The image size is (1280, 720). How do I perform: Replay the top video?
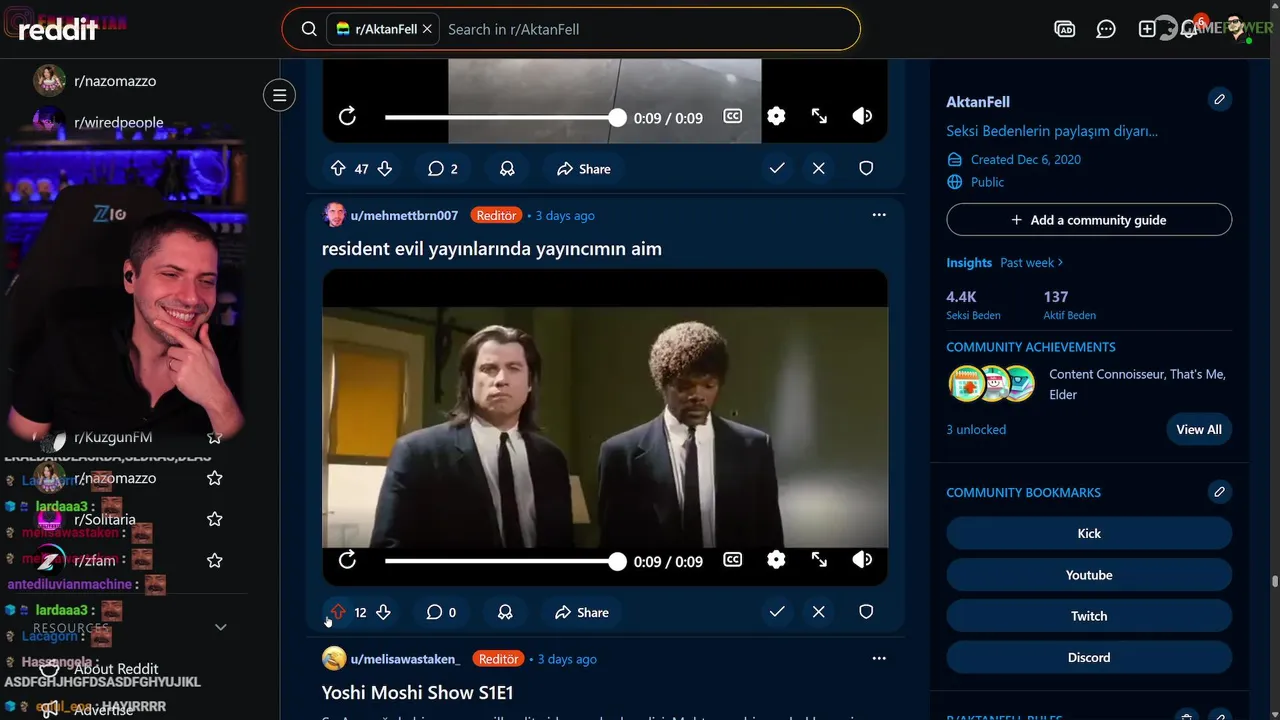click(x=347, y=117)
